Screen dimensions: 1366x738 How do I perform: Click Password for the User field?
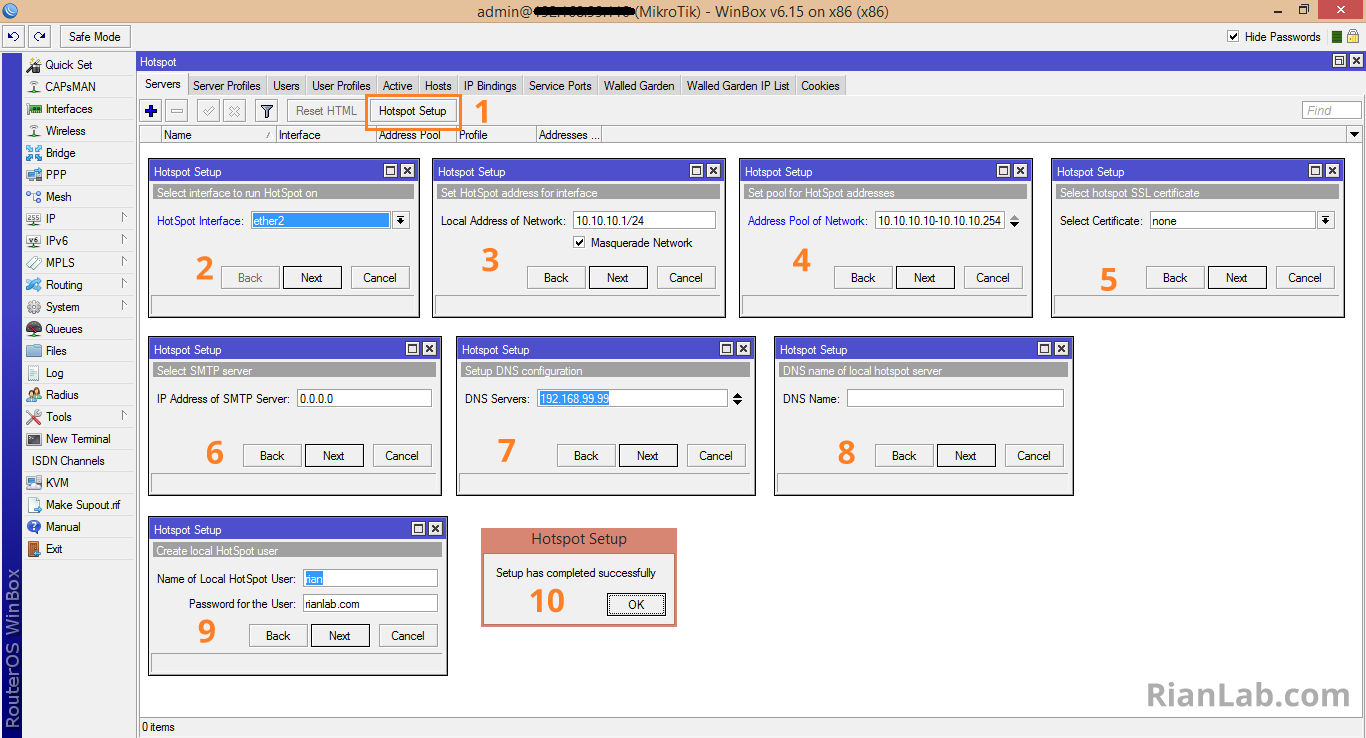click(x=370, y=604)
